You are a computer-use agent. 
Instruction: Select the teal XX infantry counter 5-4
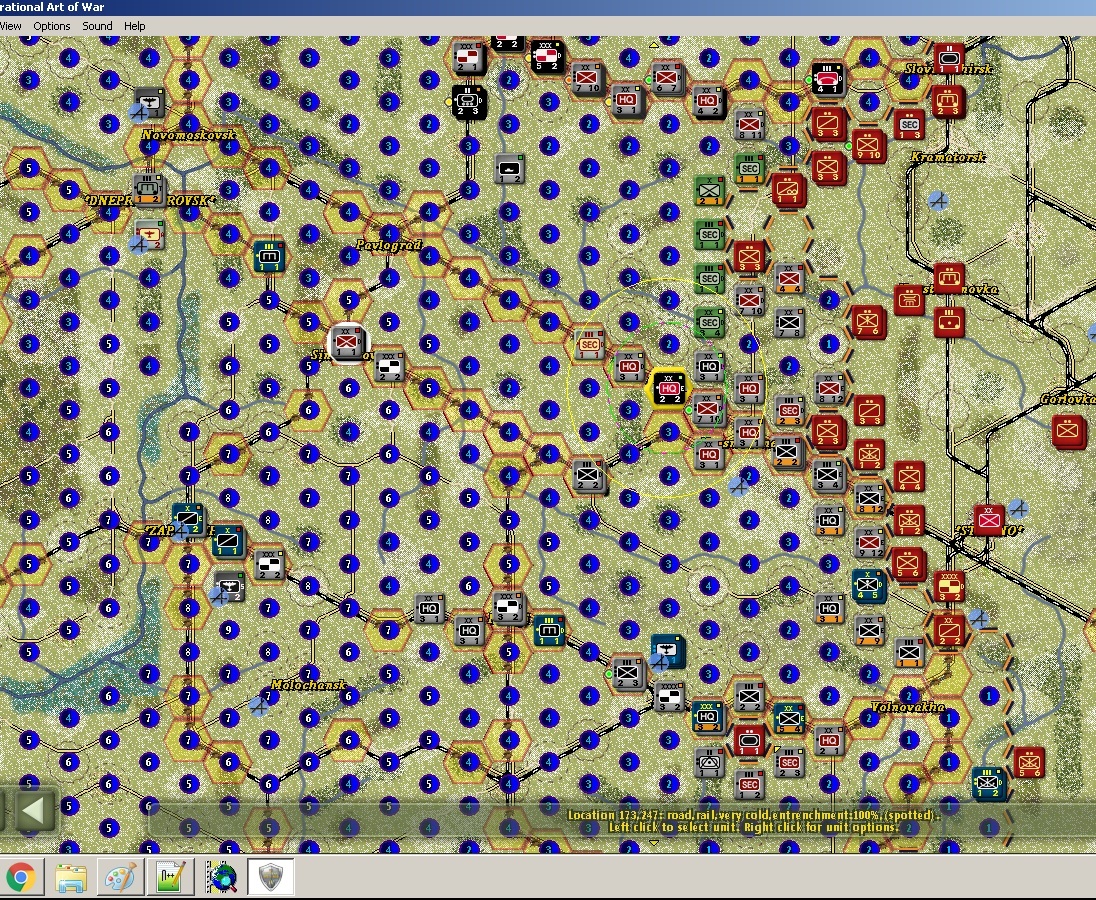(x=789, y=718)
